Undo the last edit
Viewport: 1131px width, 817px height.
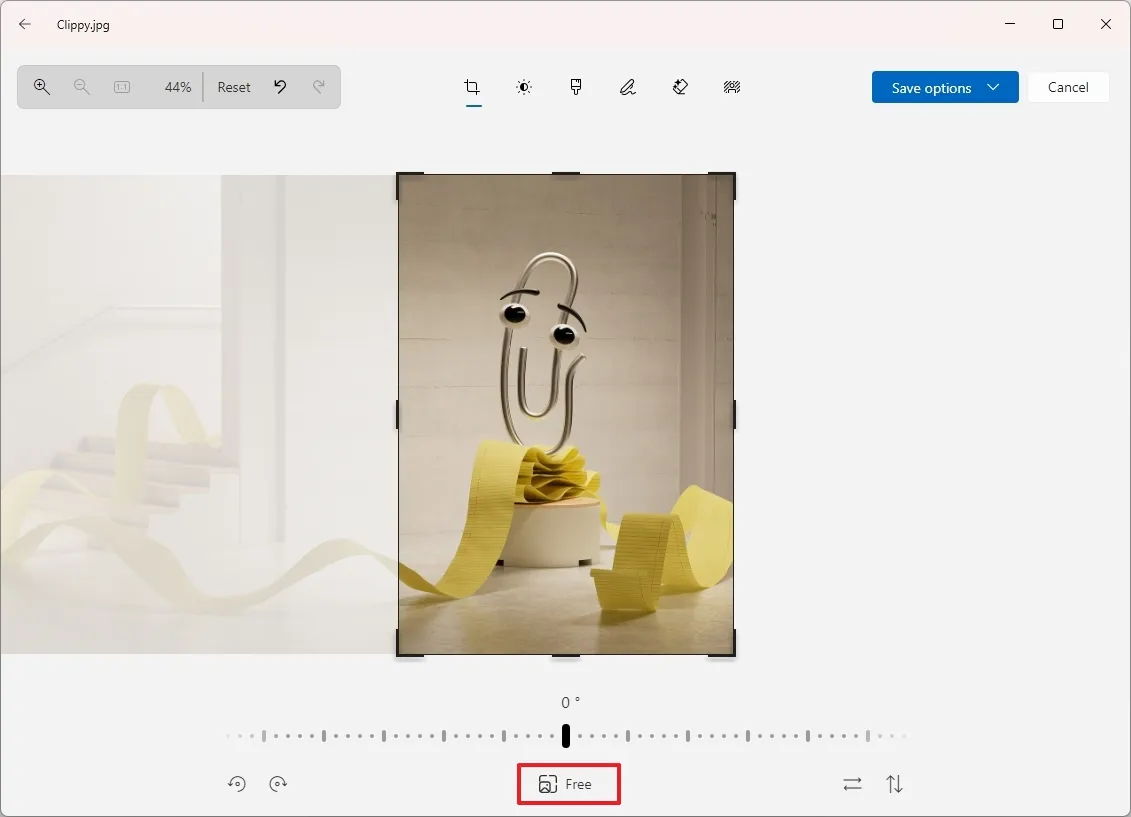[x=280, y=87]
